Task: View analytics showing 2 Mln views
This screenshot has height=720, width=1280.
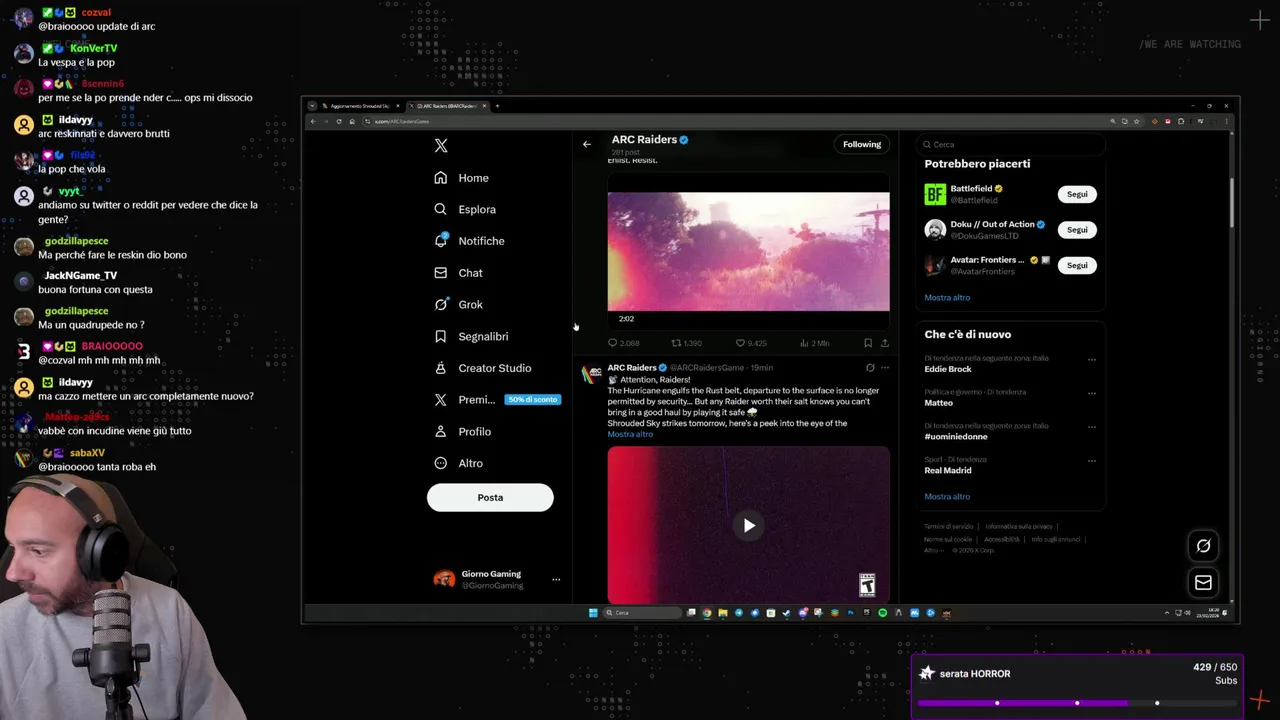Action: tap(814, 343)
